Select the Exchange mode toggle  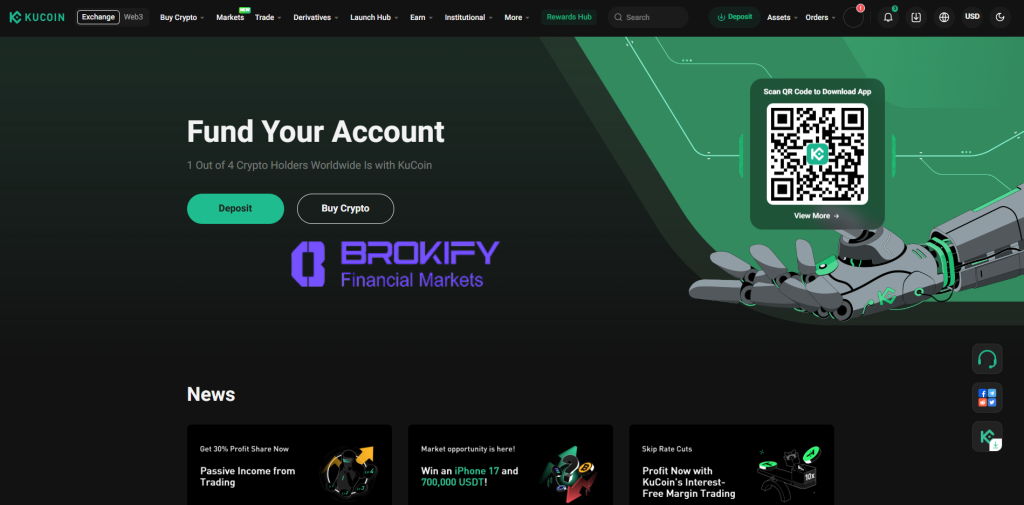(98, 17)
